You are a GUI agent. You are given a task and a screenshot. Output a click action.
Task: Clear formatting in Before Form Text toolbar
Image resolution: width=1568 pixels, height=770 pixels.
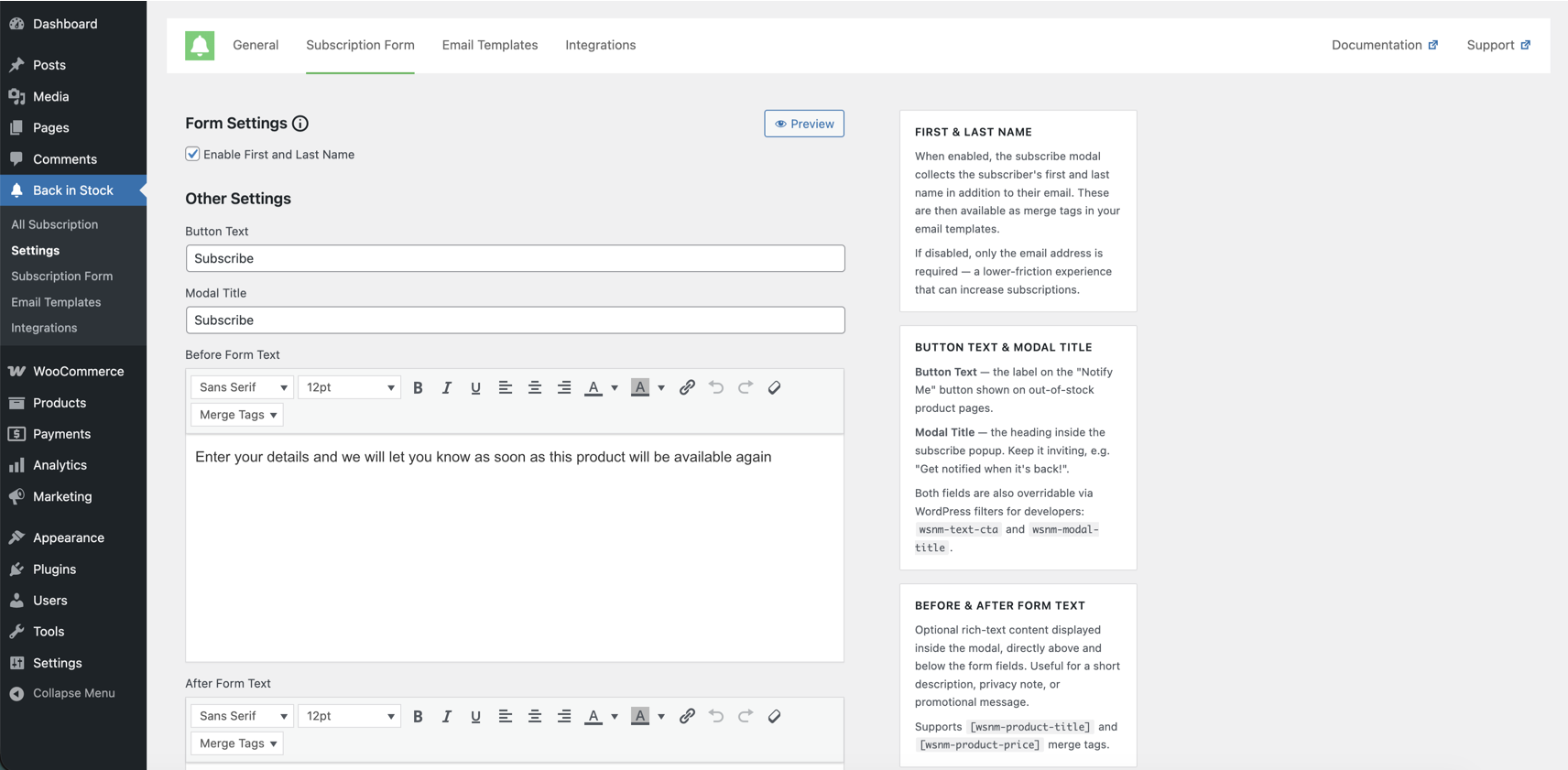click(775, 387)
